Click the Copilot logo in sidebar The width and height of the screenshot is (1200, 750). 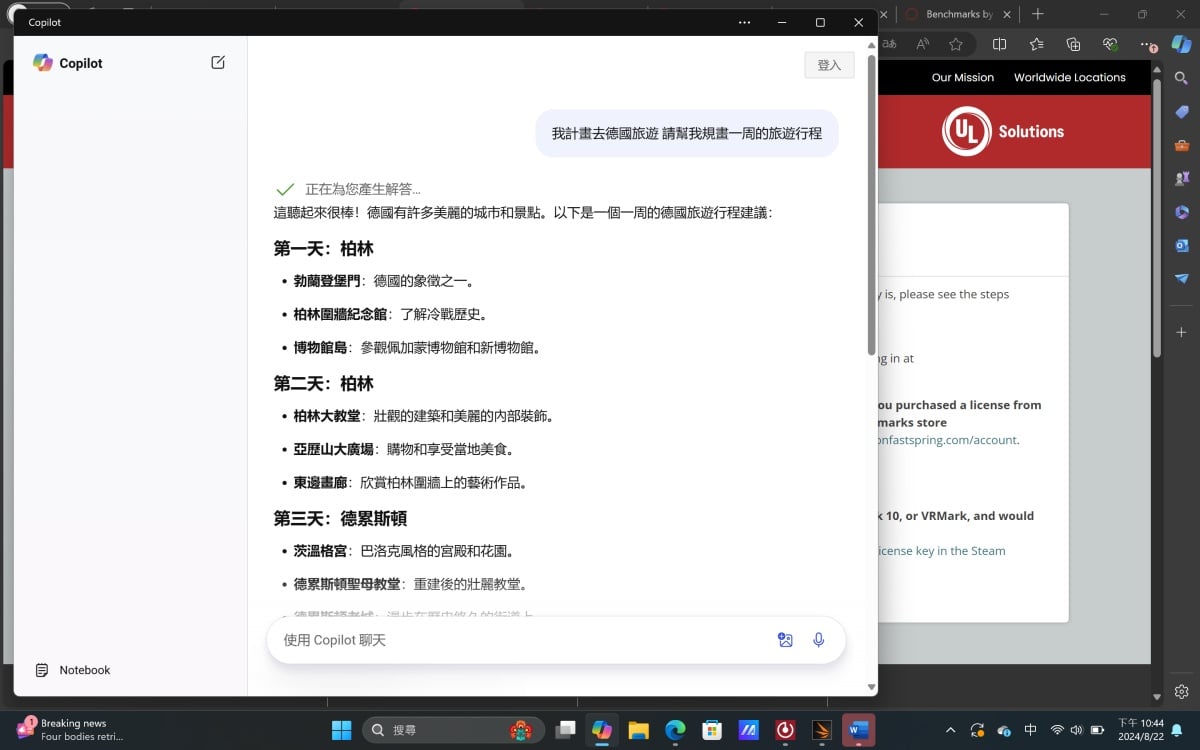point(43,63)
